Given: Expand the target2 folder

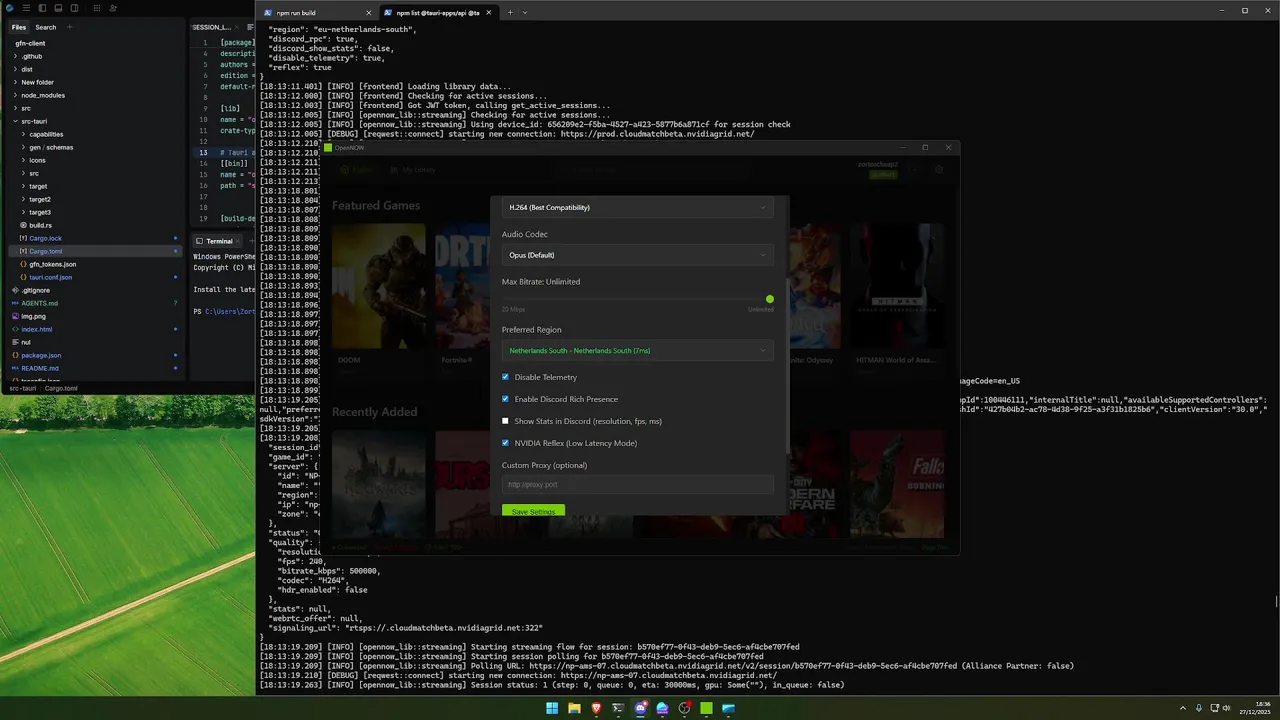Looking at the screenshot, I should [x=96, y=199].
